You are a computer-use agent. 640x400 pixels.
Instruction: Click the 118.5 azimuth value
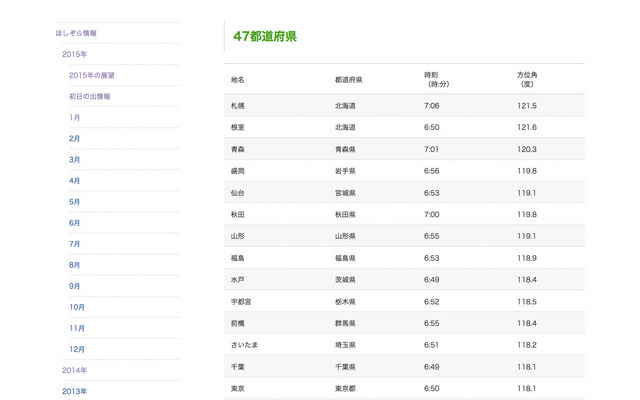pos(527,302)
